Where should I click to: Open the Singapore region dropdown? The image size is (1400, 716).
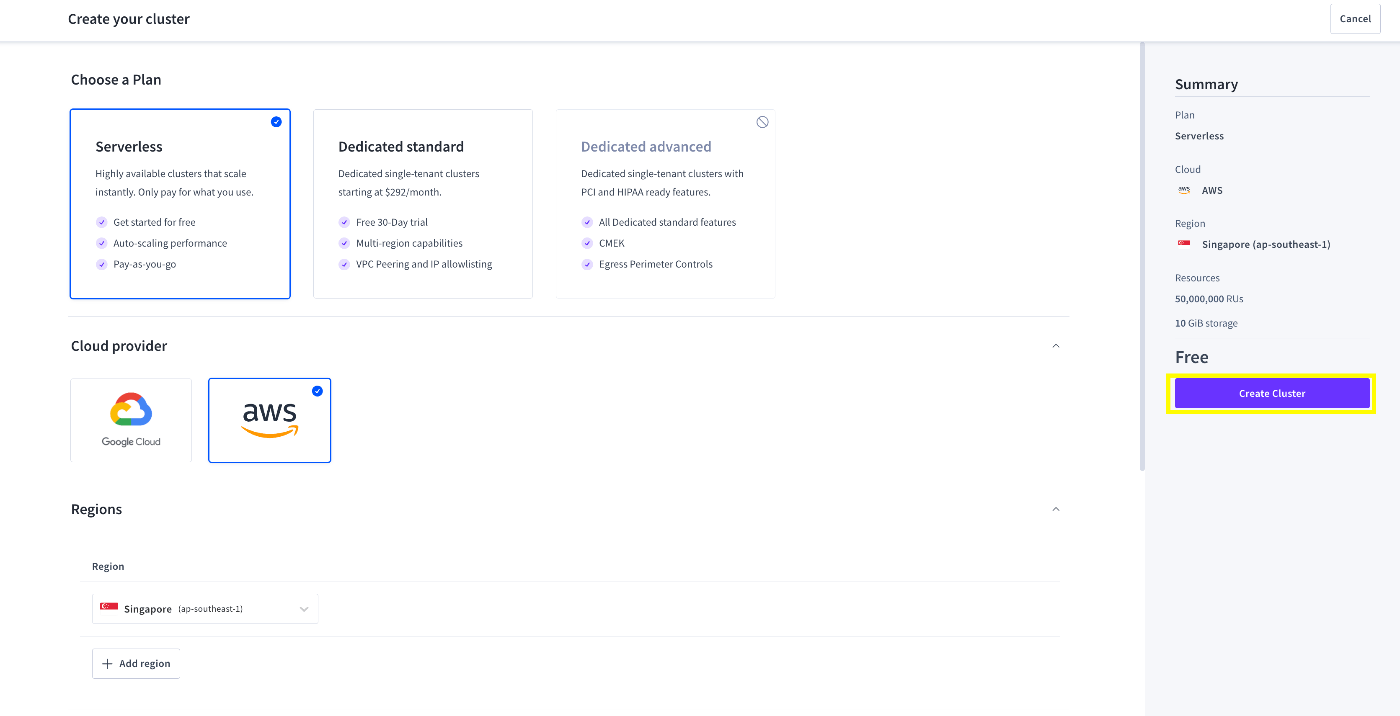tap(205, 609)
